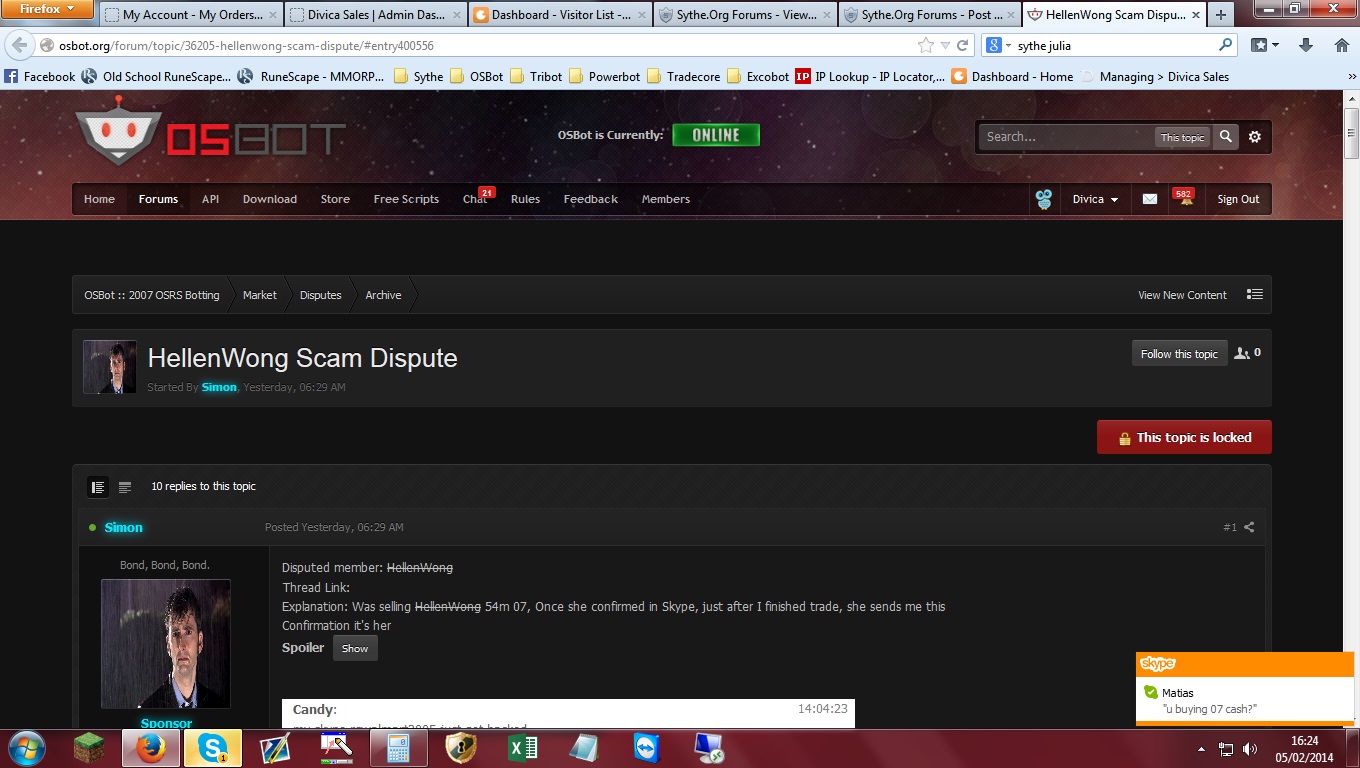Open the Facebook bookmark
This screenshot has width=1360, height=768.
pyautogui.click(x=40, y=77)
